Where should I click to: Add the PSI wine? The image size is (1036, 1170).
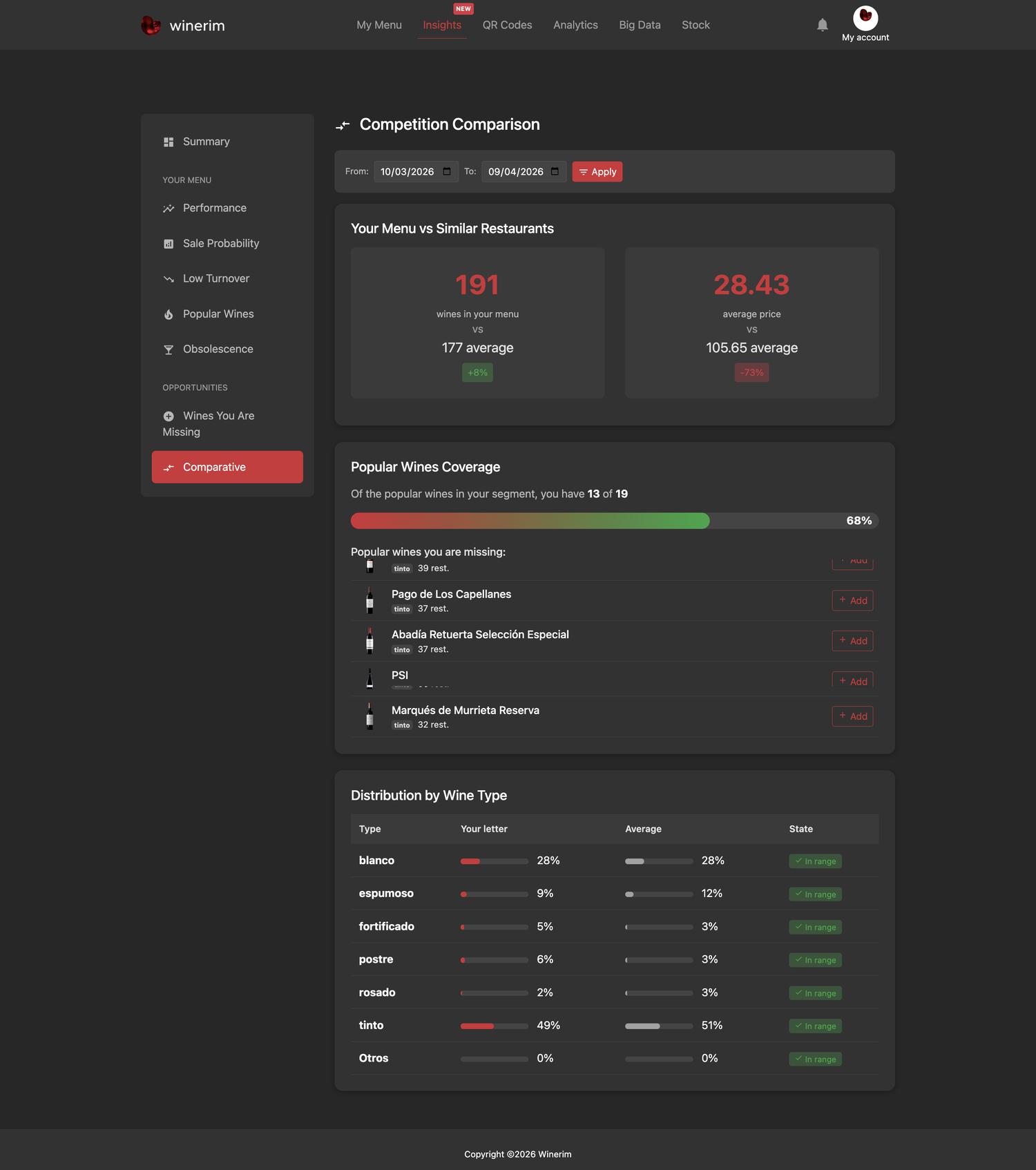point(852,680)
